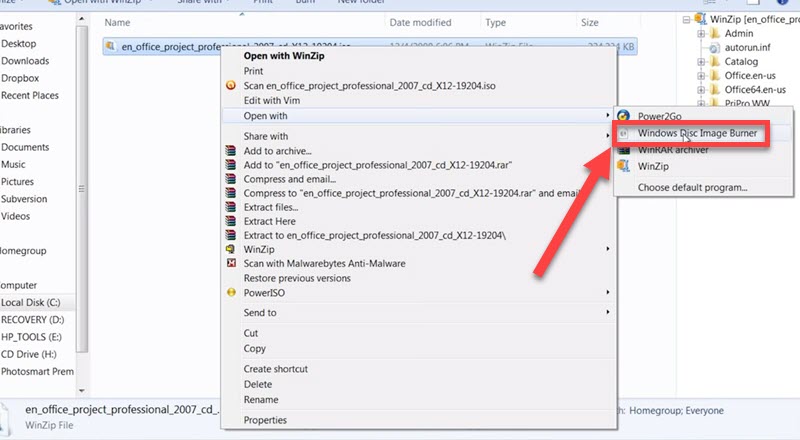The height and width of the screenshot is (440, 800).
Task: Choose Rename in context menu
Action: point(261,400)
